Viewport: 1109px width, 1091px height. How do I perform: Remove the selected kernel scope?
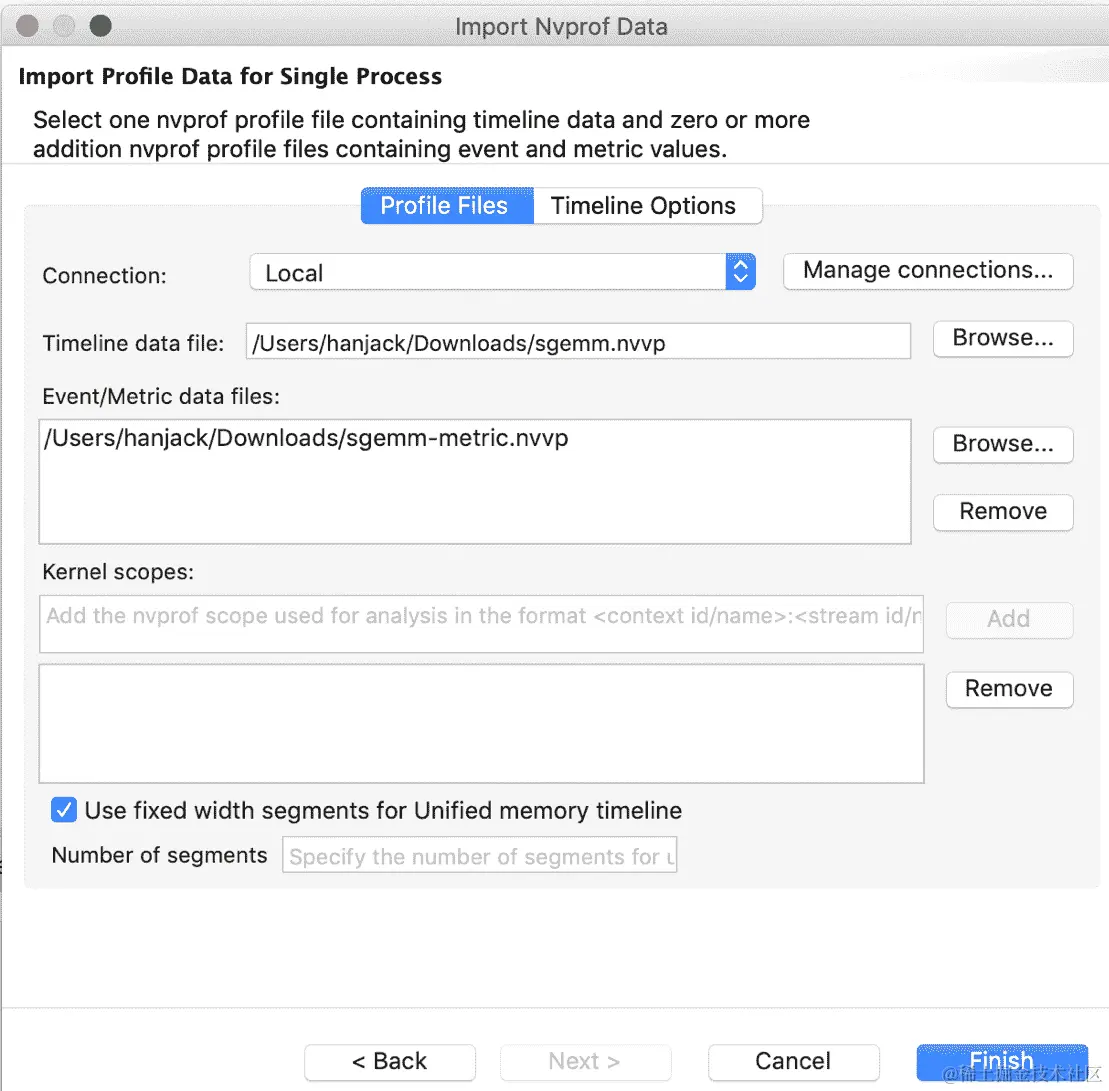coord(1008,689)
